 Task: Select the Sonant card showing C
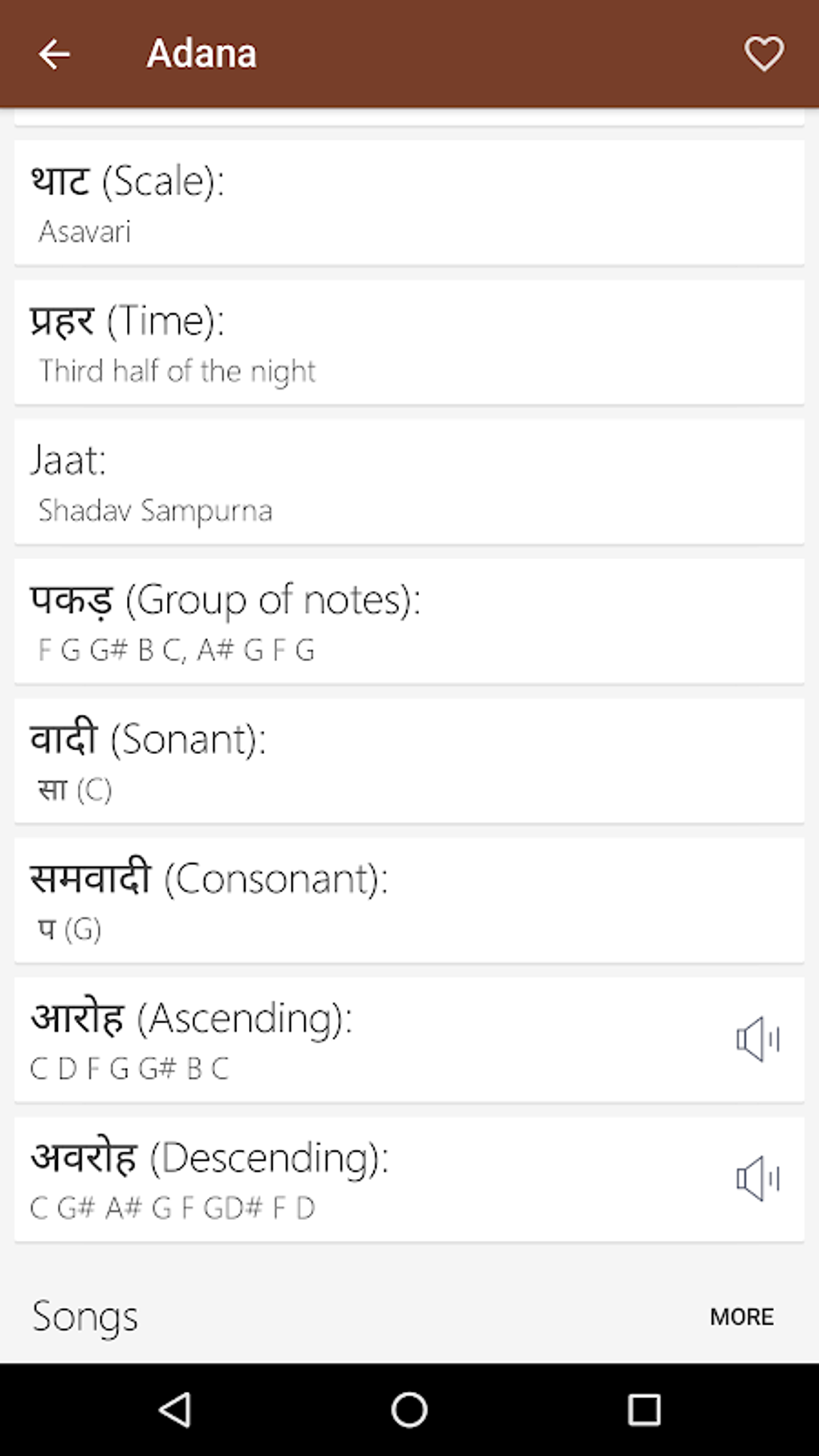[x=409, y=761]
